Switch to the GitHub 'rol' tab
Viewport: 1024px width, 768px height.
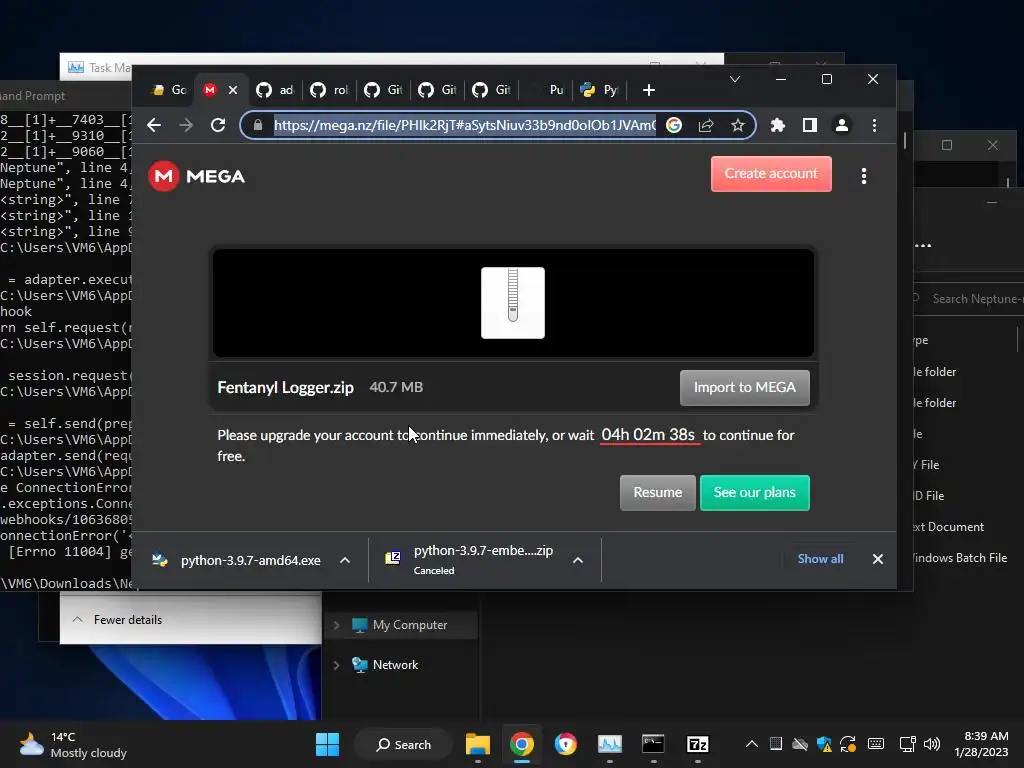click(329, 90)
